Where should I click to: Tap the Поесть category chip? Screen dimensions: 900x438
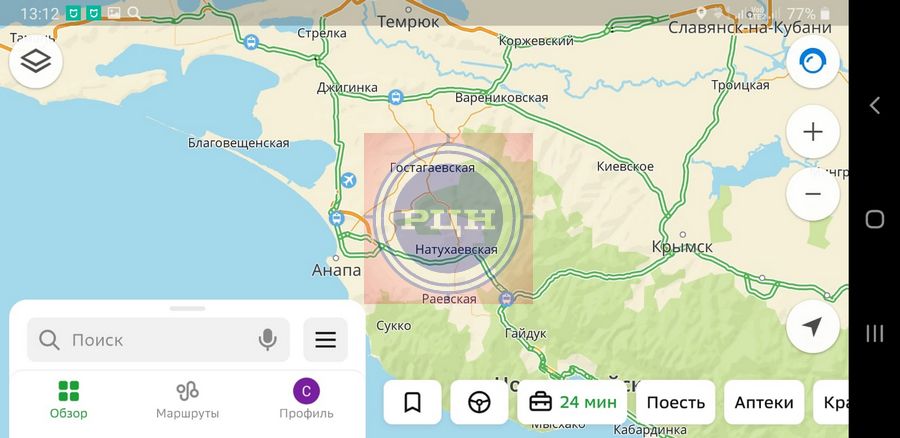(676, 402)
